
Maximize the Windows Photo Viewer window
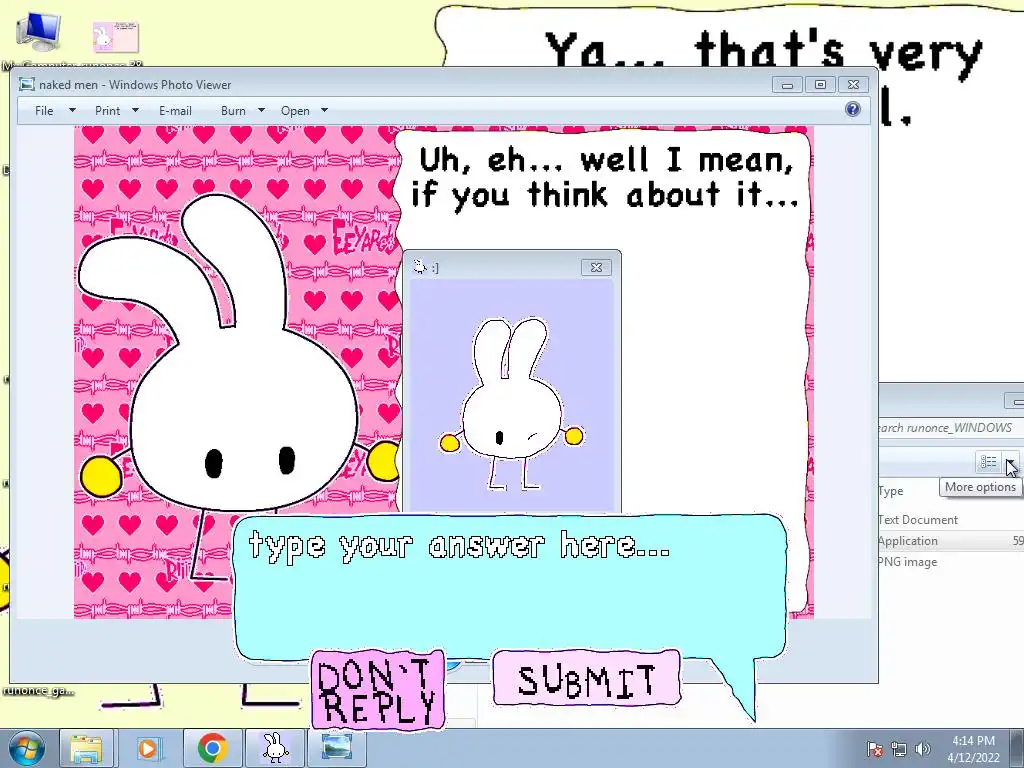(820, 85)
